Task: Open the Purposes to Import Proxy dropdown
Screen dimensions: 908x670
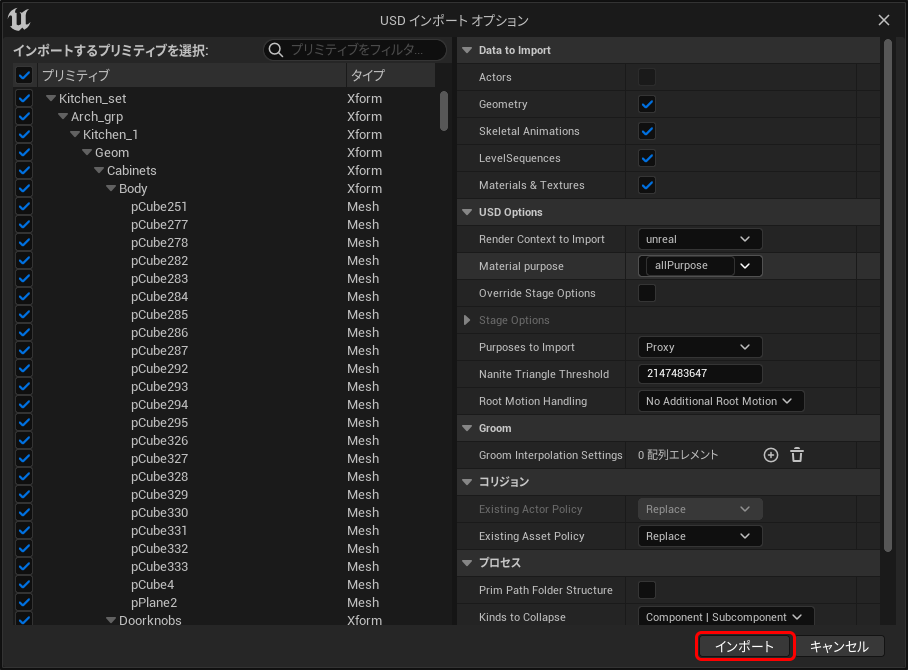Action: point(699,347)
